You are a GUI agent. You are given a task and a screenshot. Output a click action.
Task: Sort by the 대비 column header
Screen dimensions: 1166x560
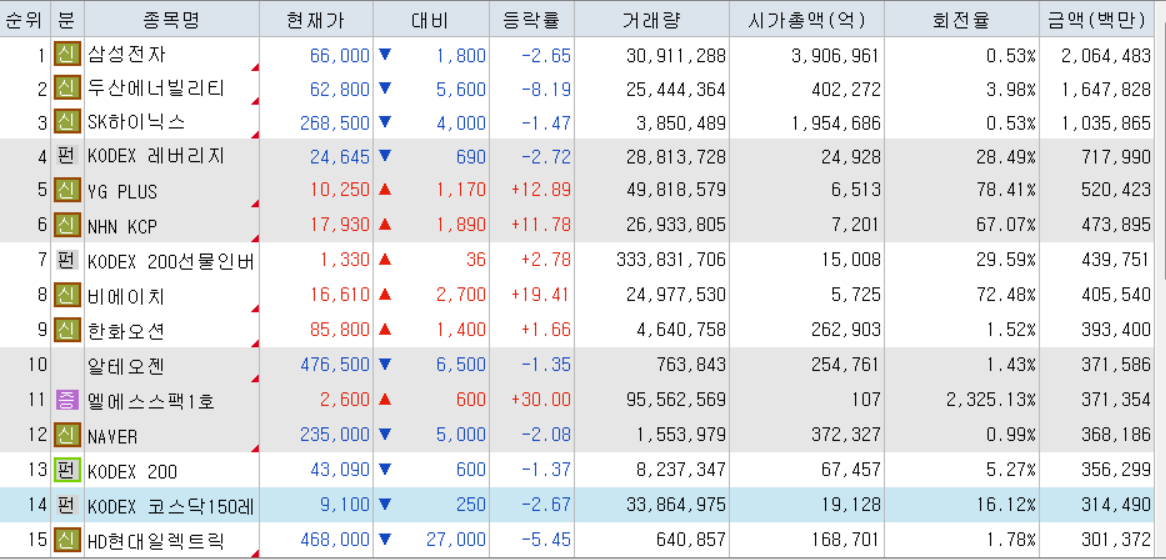431,19
